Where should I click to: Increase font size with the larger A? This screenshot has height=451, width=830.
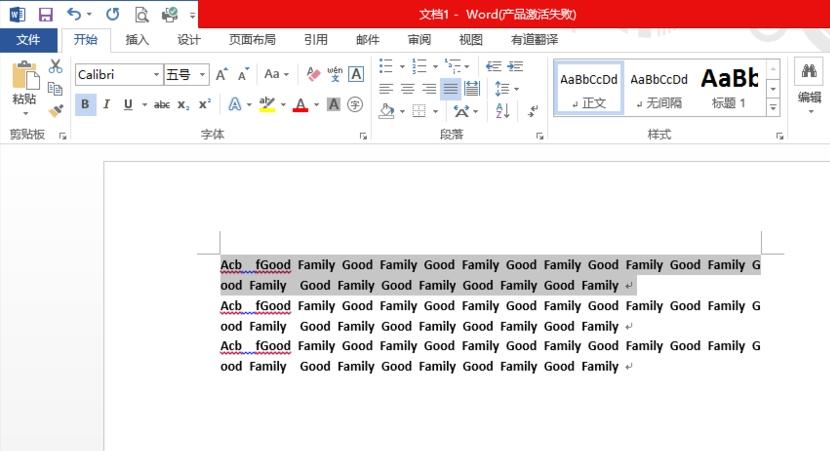[222, 74]
